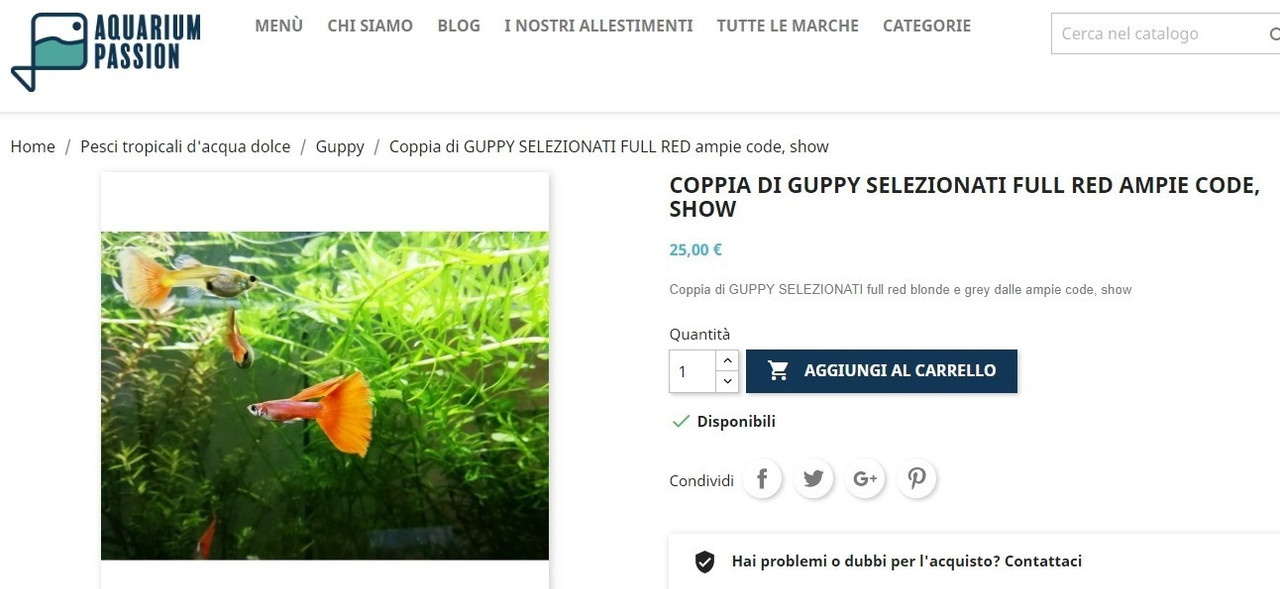Image resolution: width=1280 pixels, height=589 pixels.
Task: Open the BLOG menu item
Action: 459,26
